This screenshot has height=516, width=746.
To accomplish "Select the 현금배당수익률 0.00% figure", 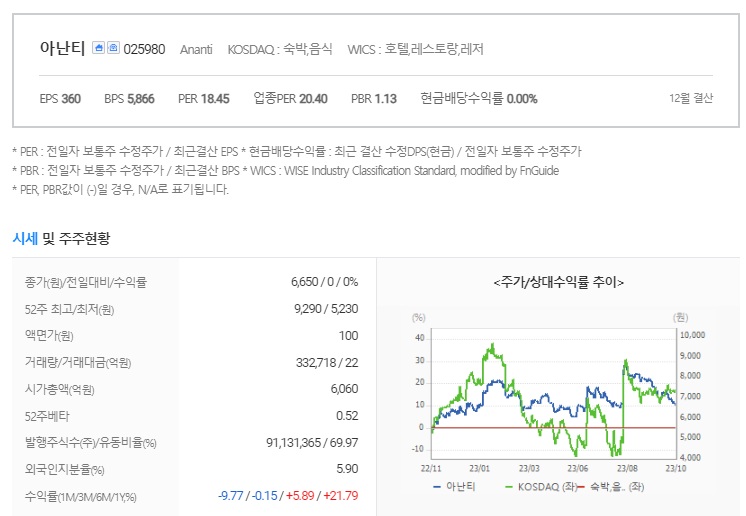I will click(x=479, y=99).
